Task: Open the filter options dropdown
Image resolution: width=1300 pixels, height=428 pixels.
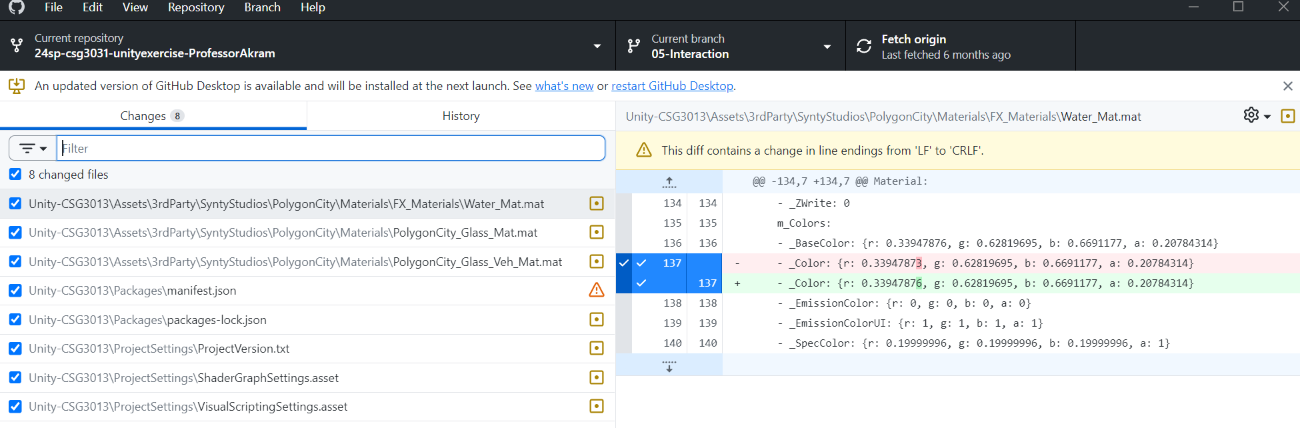Action: tap(33, 148)
